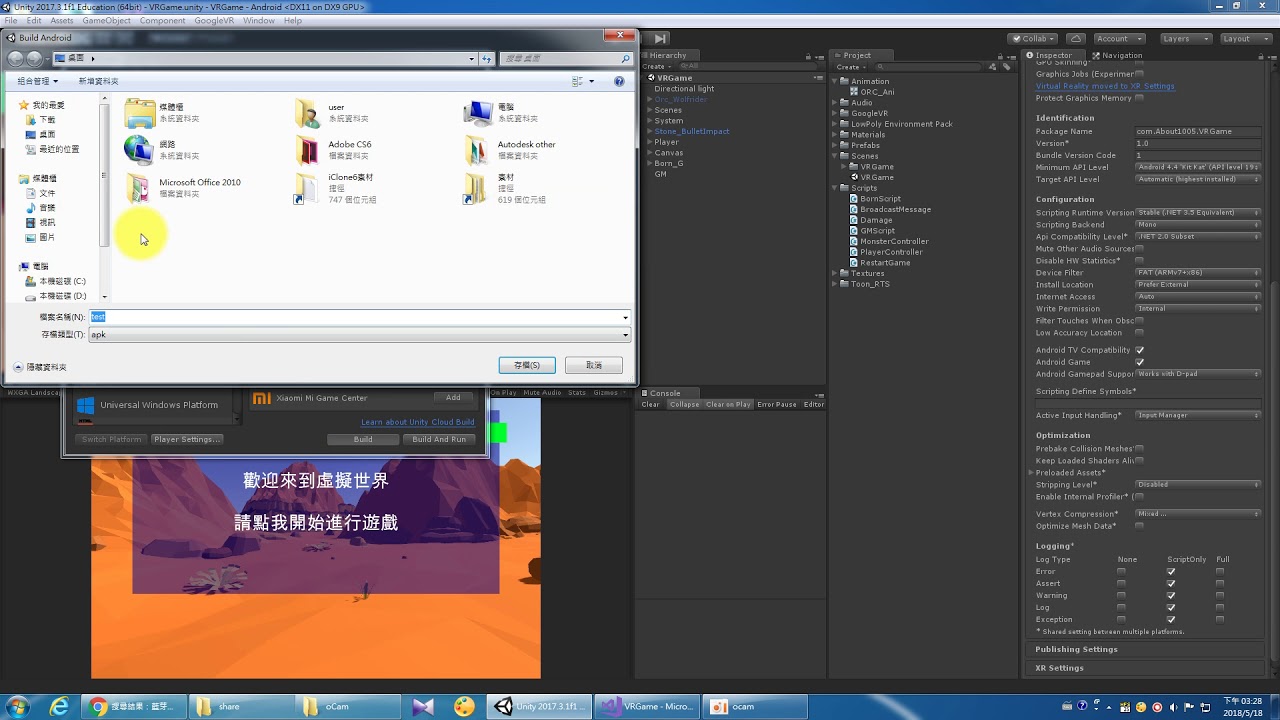Viewport: 1280px width, 720px height.
Task: Open the Install Location dropdown
Action: (x=1198, y=284)
